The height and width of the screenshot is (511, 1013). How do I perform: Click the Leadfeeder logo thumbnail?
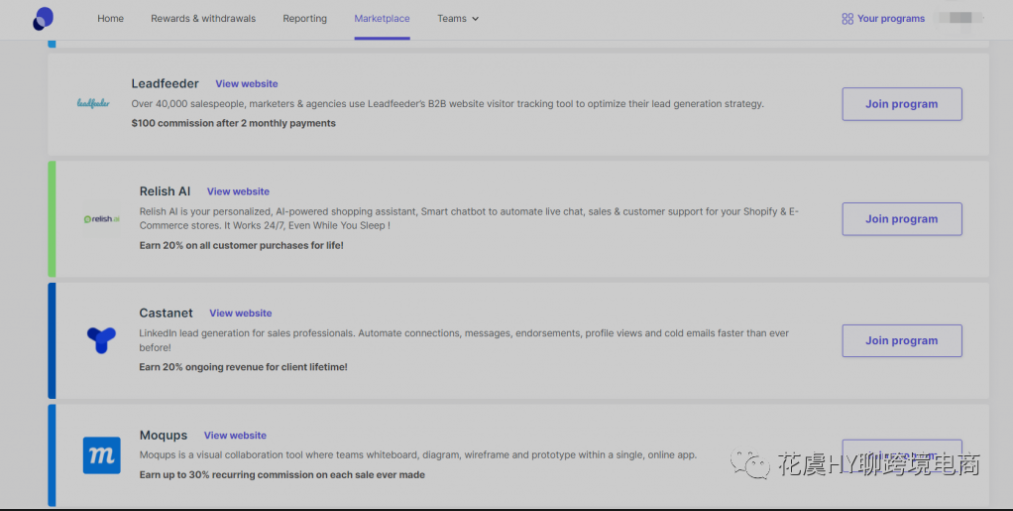click(93, 103)
